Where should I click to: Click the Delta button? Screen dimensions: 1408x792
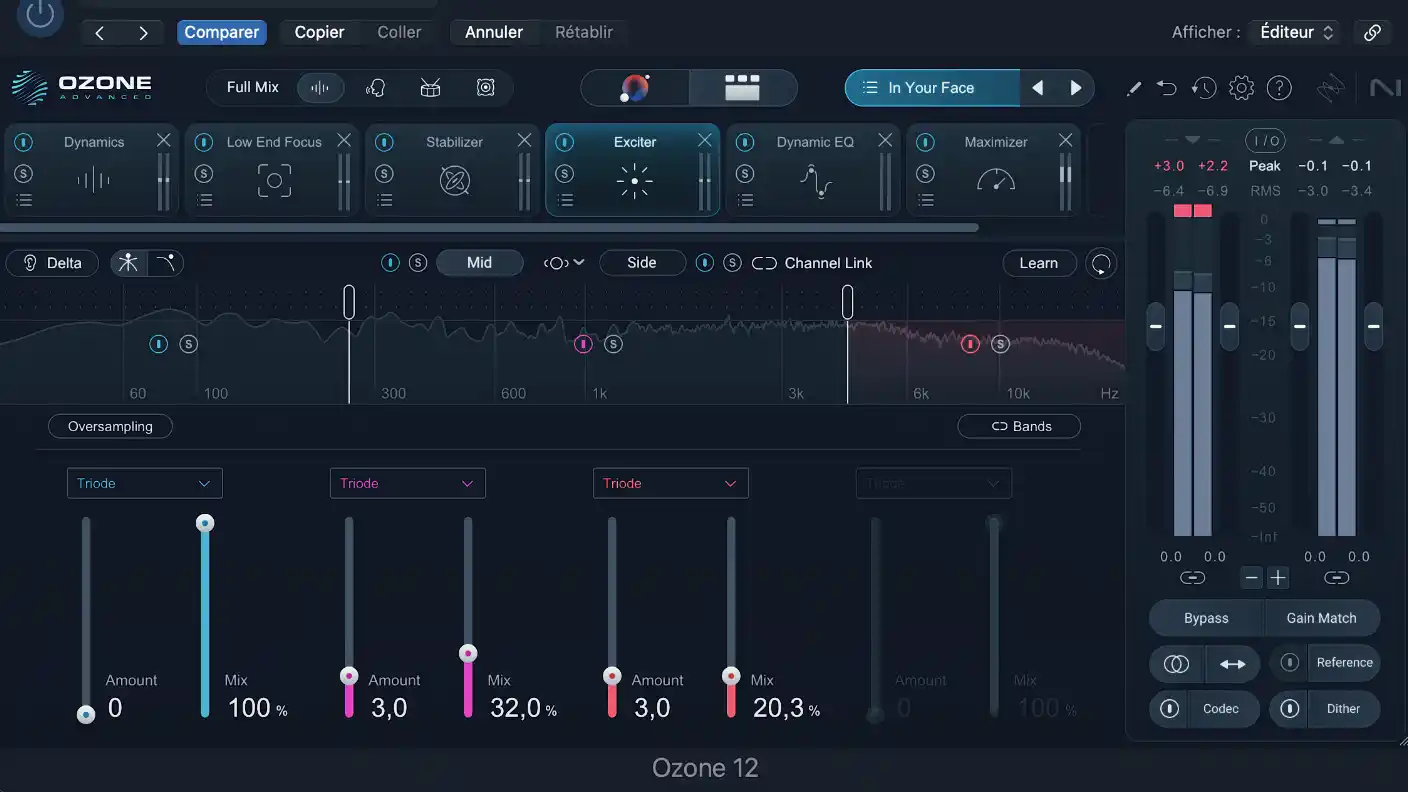coord(52,263)
